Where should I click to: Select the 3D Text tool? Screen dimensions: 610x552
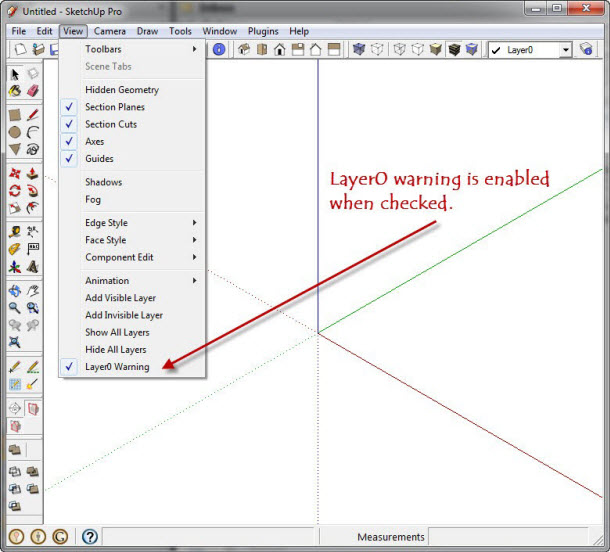click(x=33, y=266)
